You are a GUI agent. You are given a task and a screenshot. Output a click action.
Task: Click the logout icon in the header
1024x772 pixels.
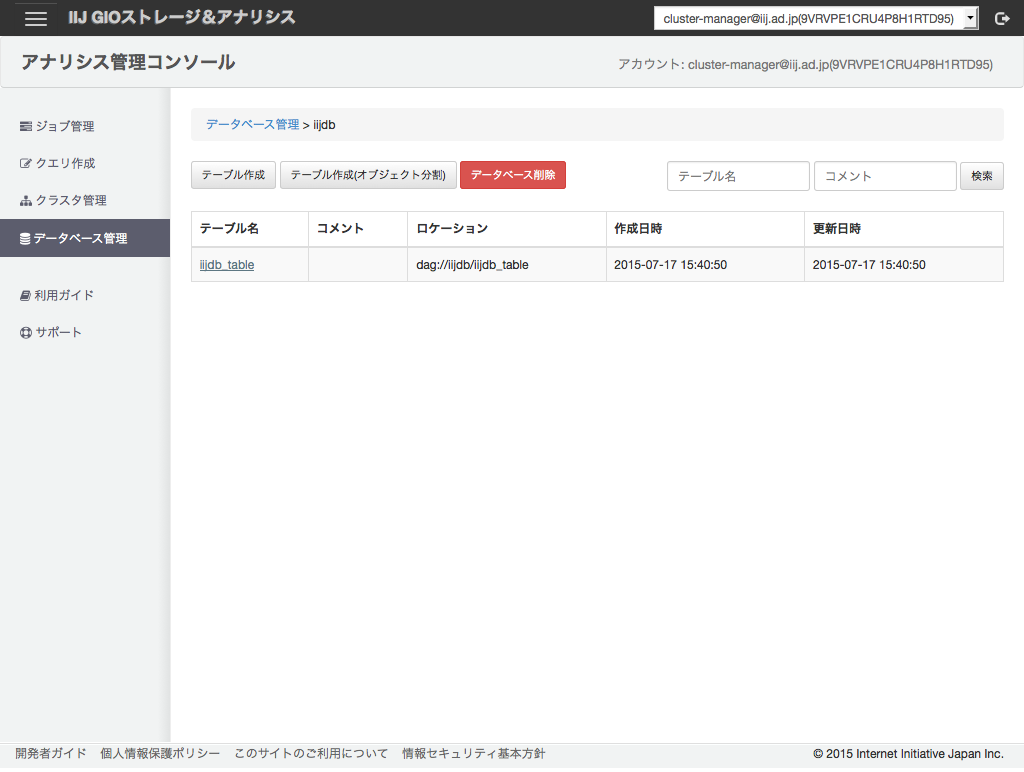click(1002, 18)
